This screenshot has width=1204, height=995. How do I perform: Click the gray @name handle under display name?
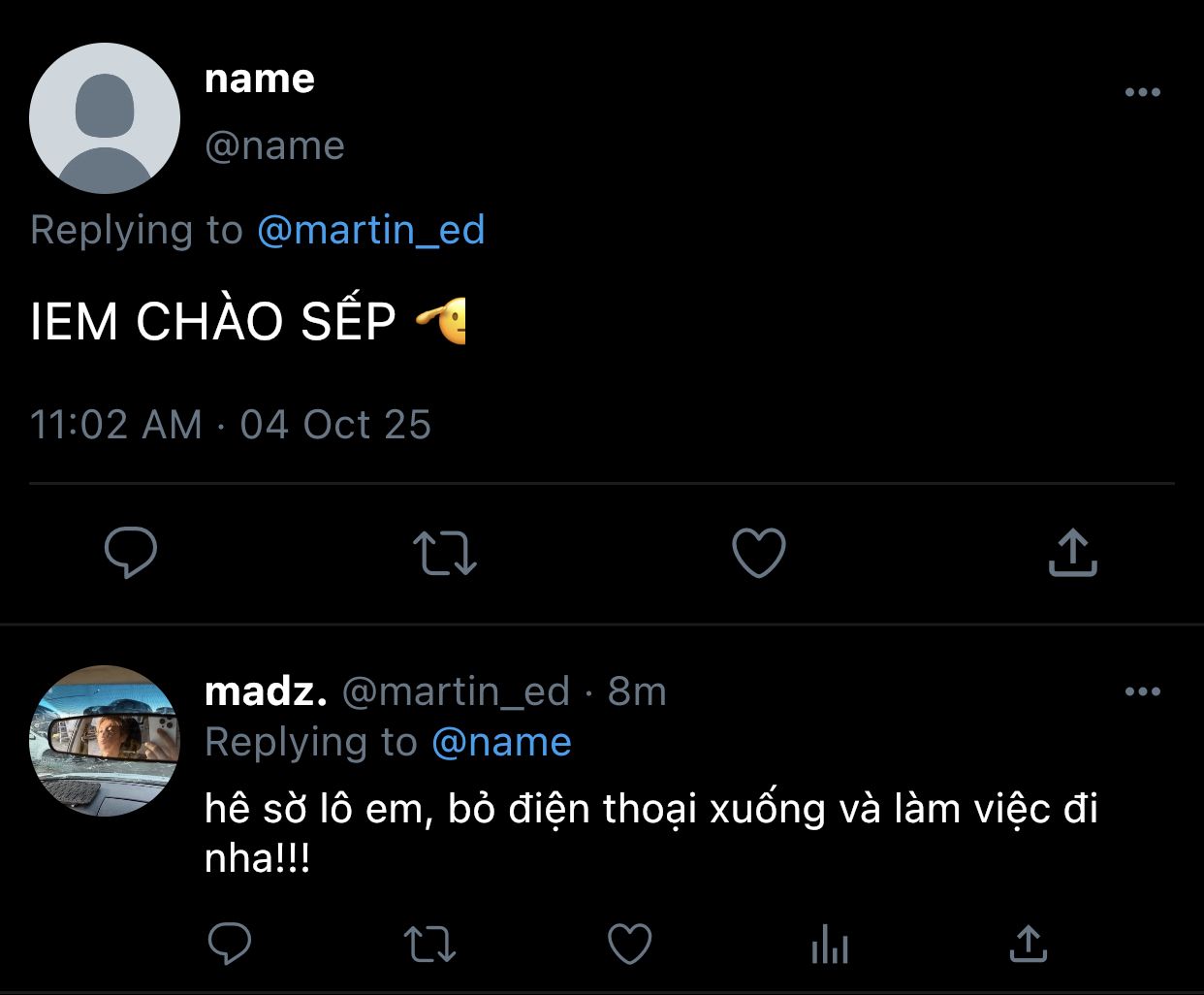coord(274,145)
